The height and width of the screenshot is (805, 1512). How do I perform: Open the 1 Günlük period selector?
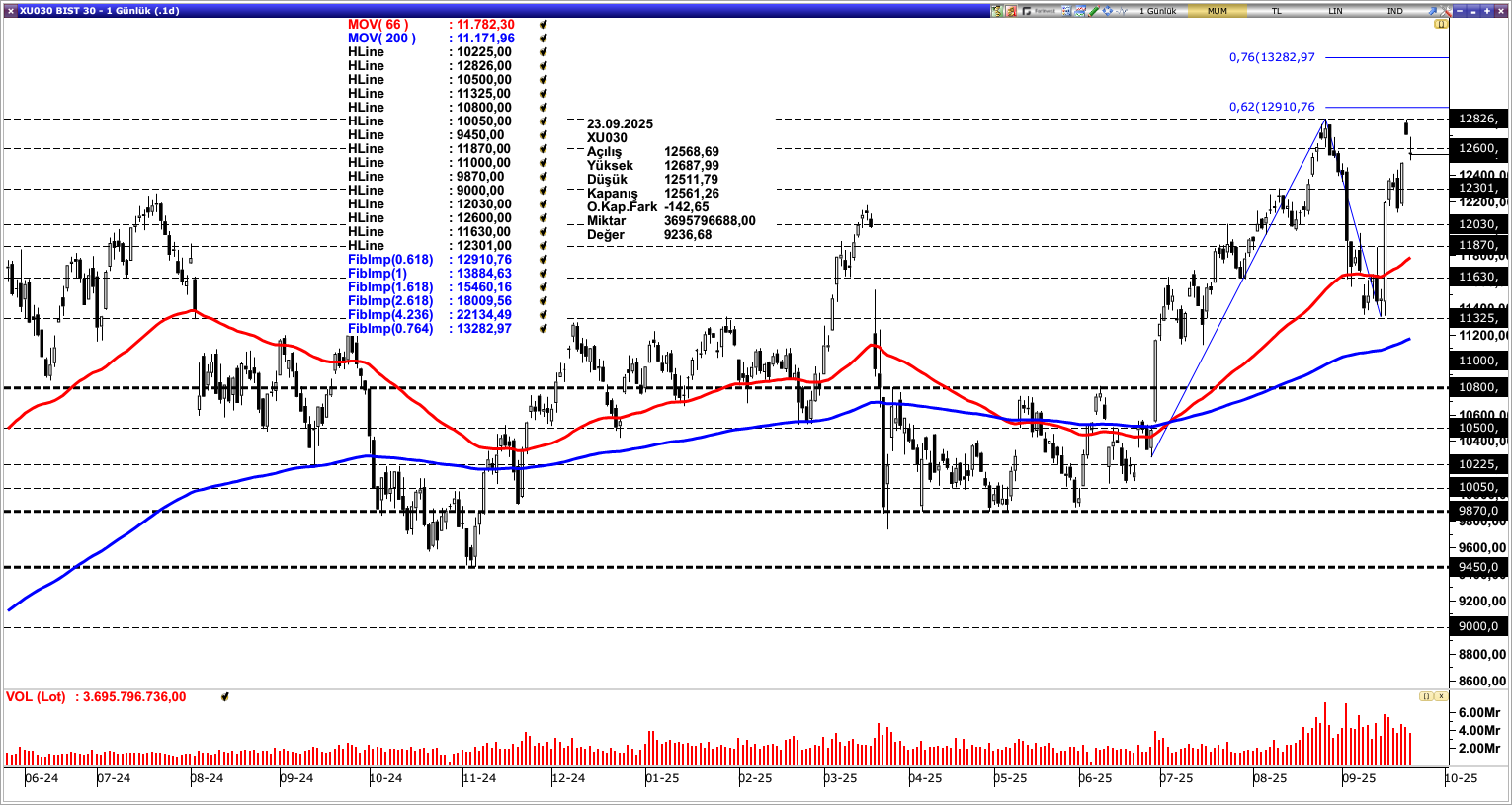1157,11
